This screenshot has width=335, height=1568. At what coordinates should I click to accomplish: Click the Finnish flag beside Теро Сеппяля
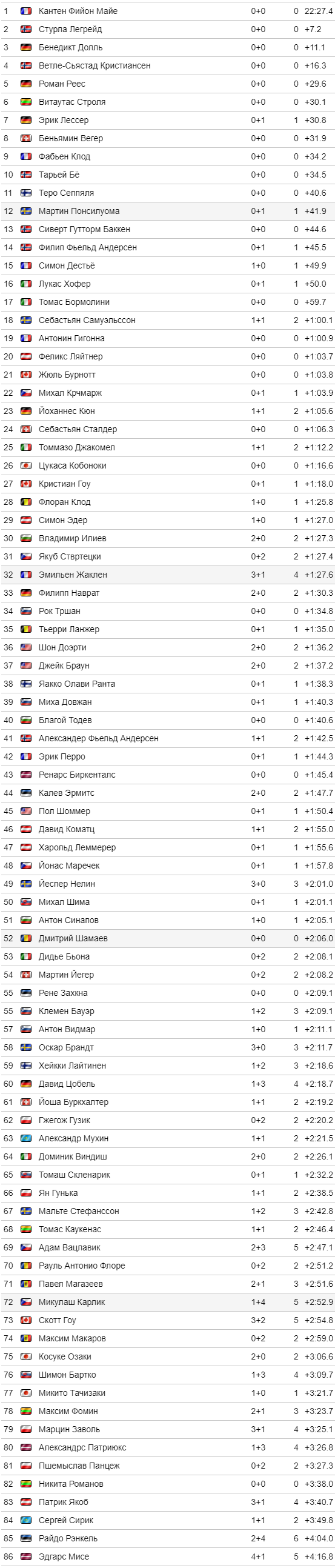point(26,193)
